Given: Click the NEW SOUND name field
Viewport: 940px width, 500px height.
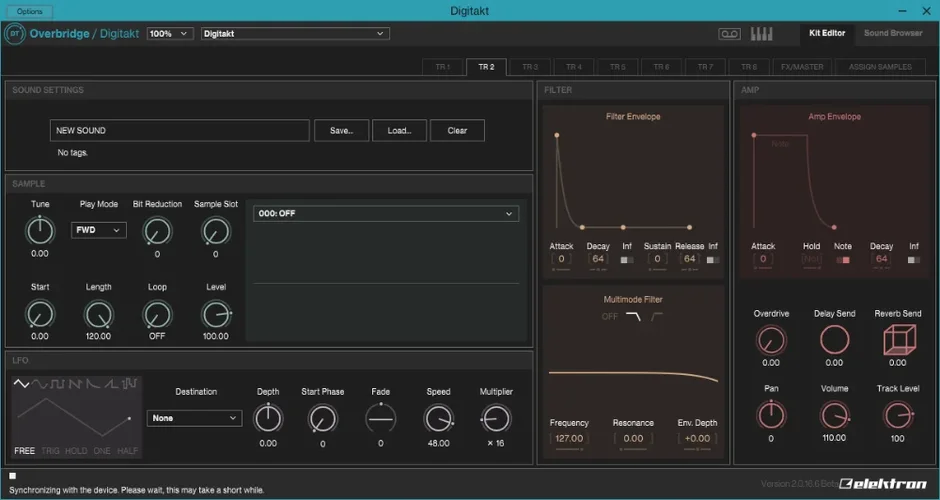Looking at the screenshot, I should pyautogui.click(x=180, y=131).
